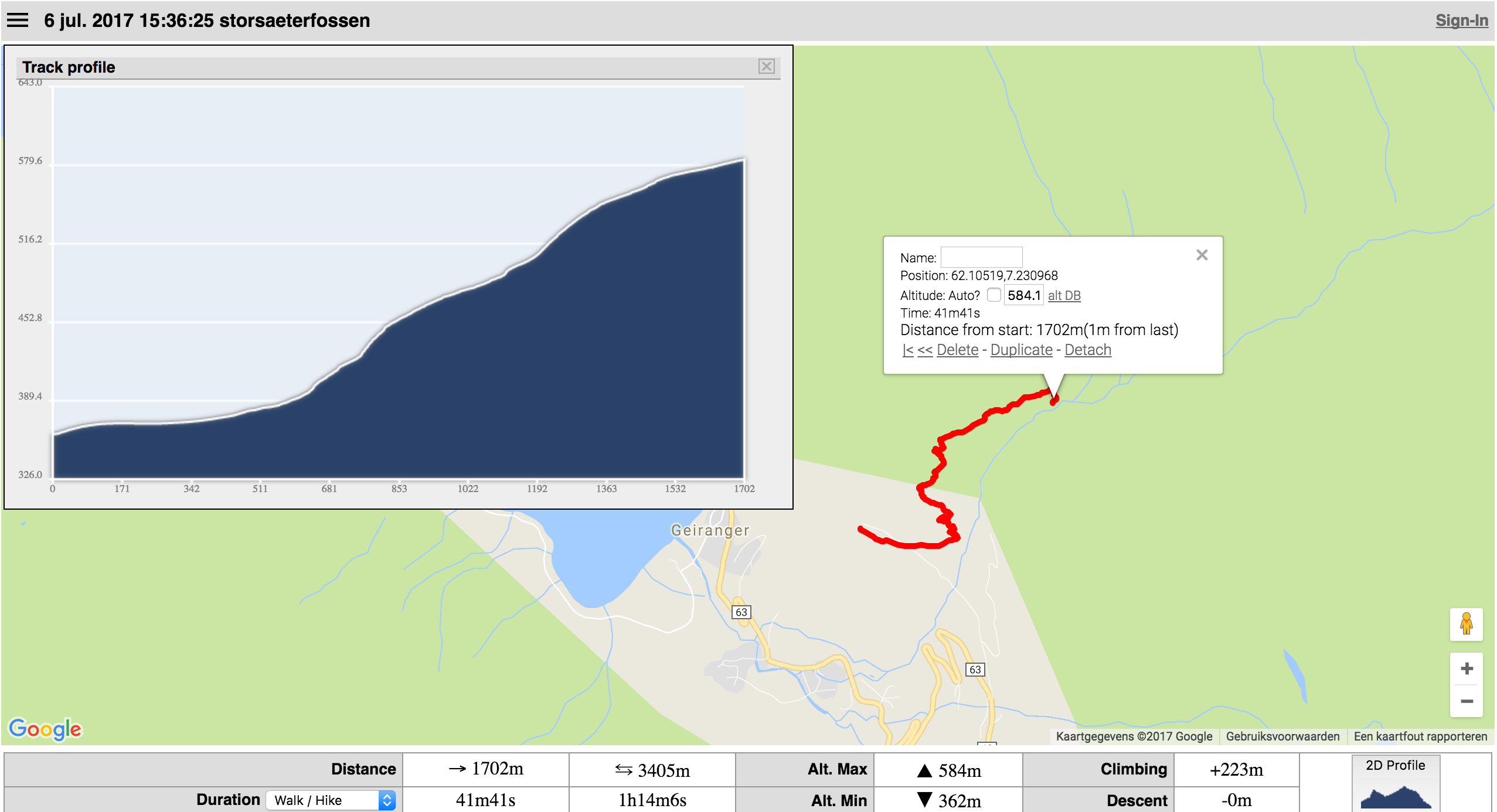The height and width of the screenshot is (812, 1497).
Task: Click the round-trip duration 1h14m6s cell
Action: click(652, 800)
